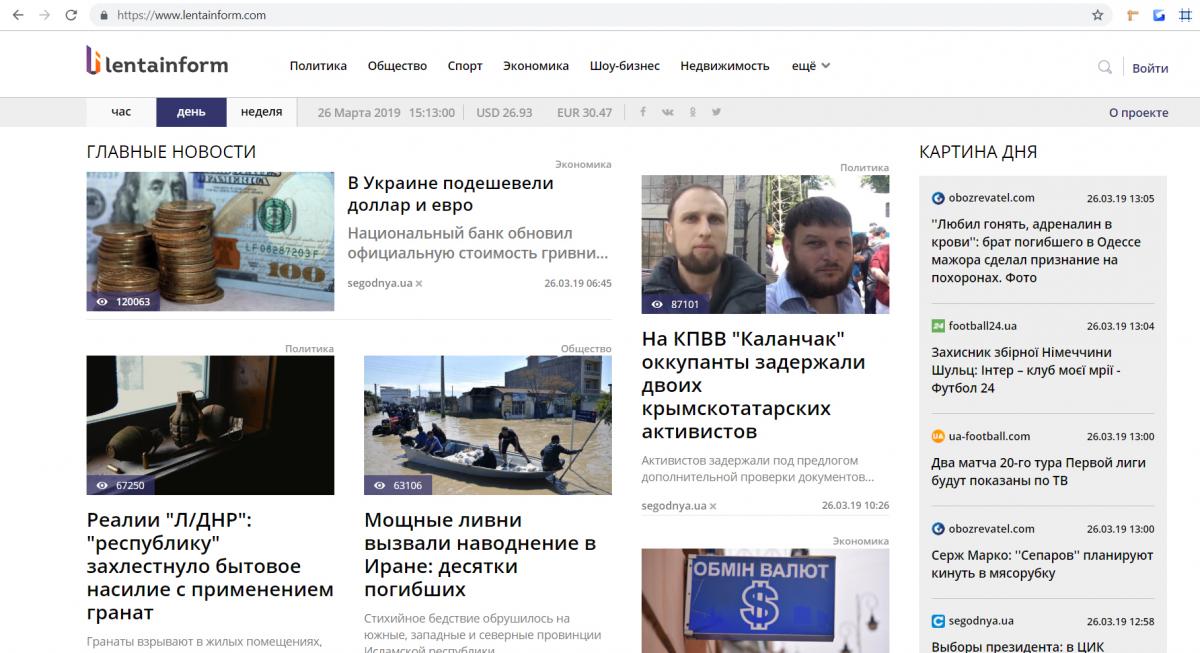The height and width of the screenshot is (653, 1200).
Task: Open the Odnoklassniki share icon
Action: coord(692,112)
